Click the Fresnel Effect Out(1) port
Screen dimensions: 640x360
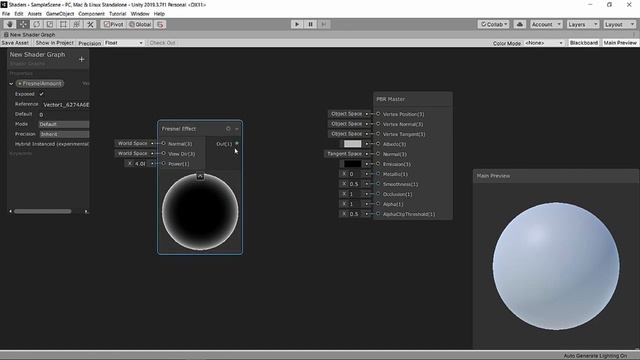click(237, 144)
